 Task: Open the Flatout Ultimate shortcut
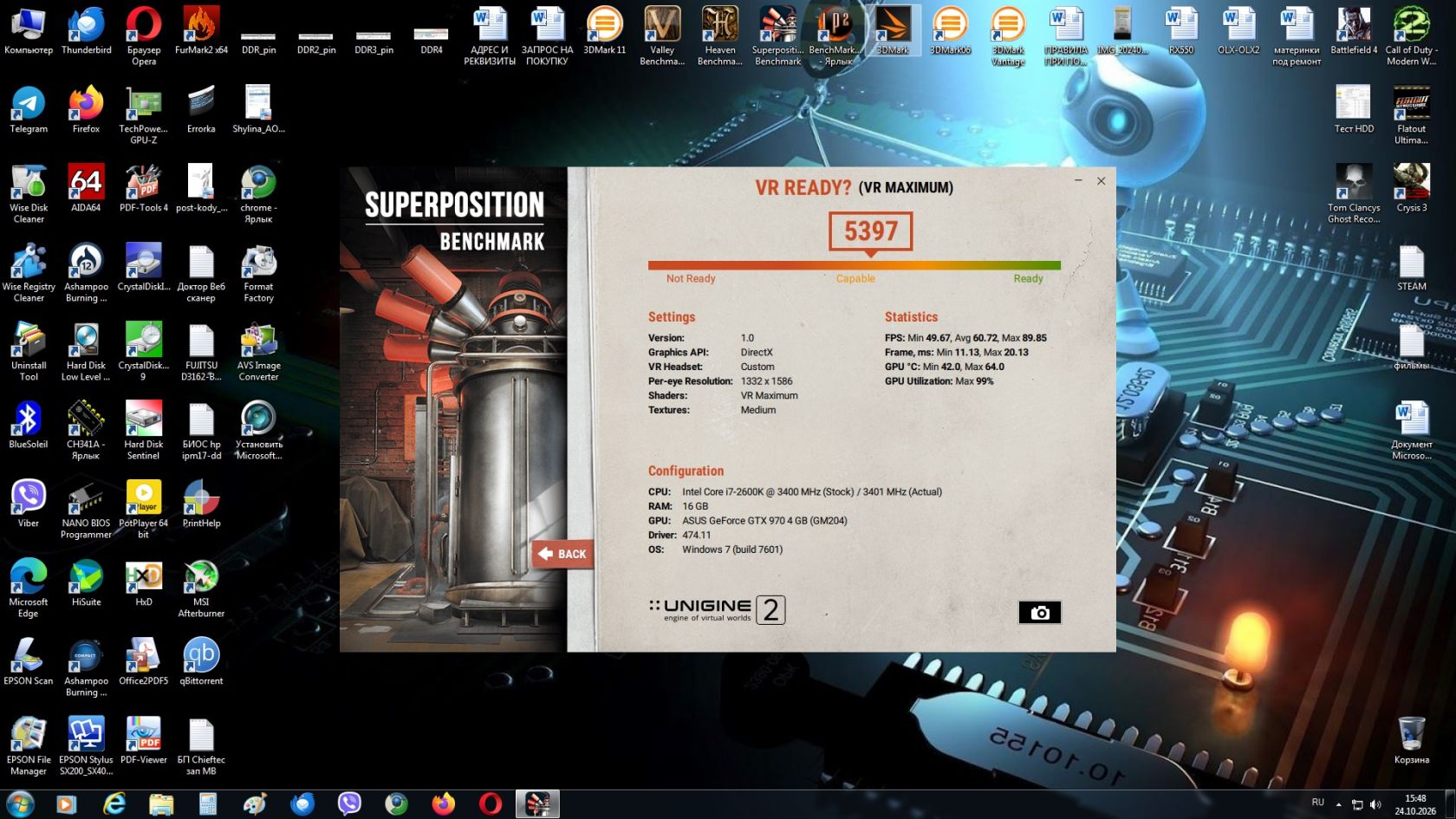1412,115
